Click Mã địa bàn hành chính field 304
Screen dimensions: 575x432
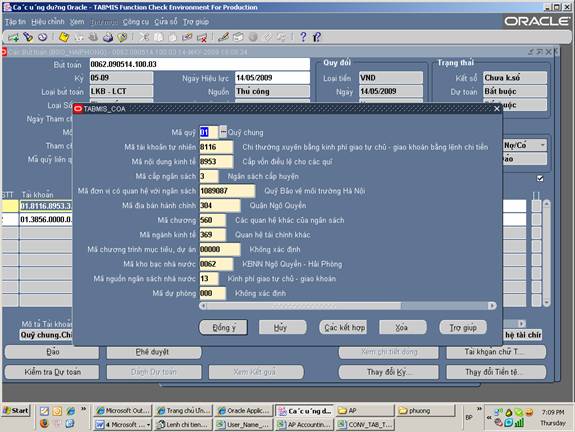click(220, 205)
